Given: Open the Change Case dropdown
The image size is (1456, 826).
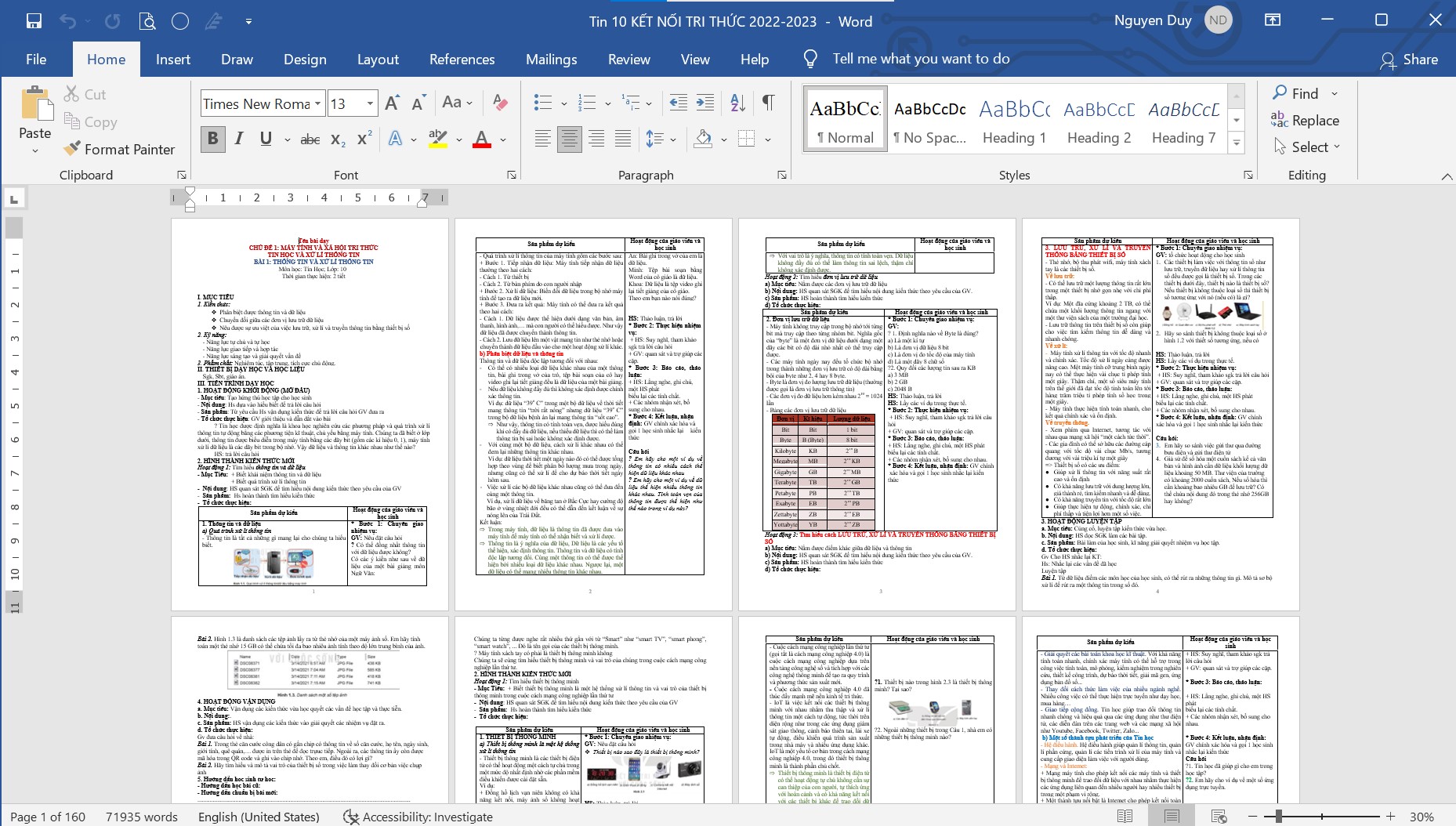Looking at the screenshot, I should pyautogui.click(x=458, y=103).
